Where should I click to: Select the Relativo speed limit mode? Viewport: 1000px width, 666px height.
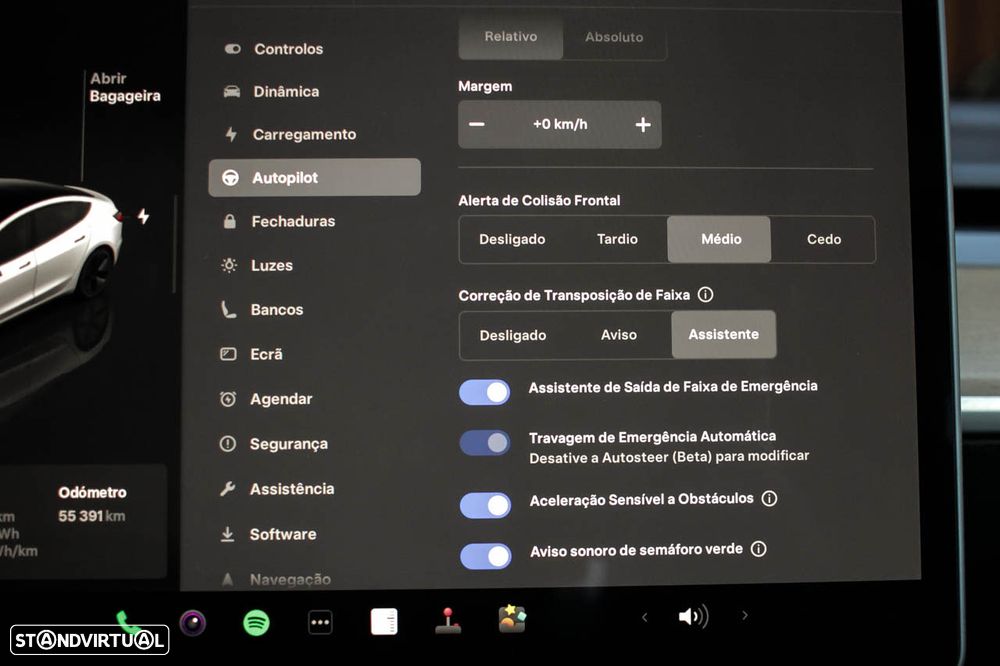[x=511, y=37]
